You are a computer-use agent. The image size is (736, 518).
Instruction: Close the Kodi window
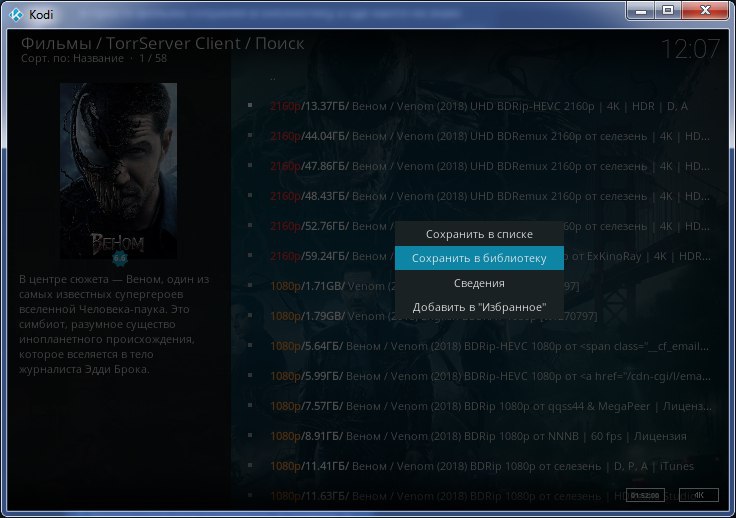pyautogui.click(x=705, y=11)
